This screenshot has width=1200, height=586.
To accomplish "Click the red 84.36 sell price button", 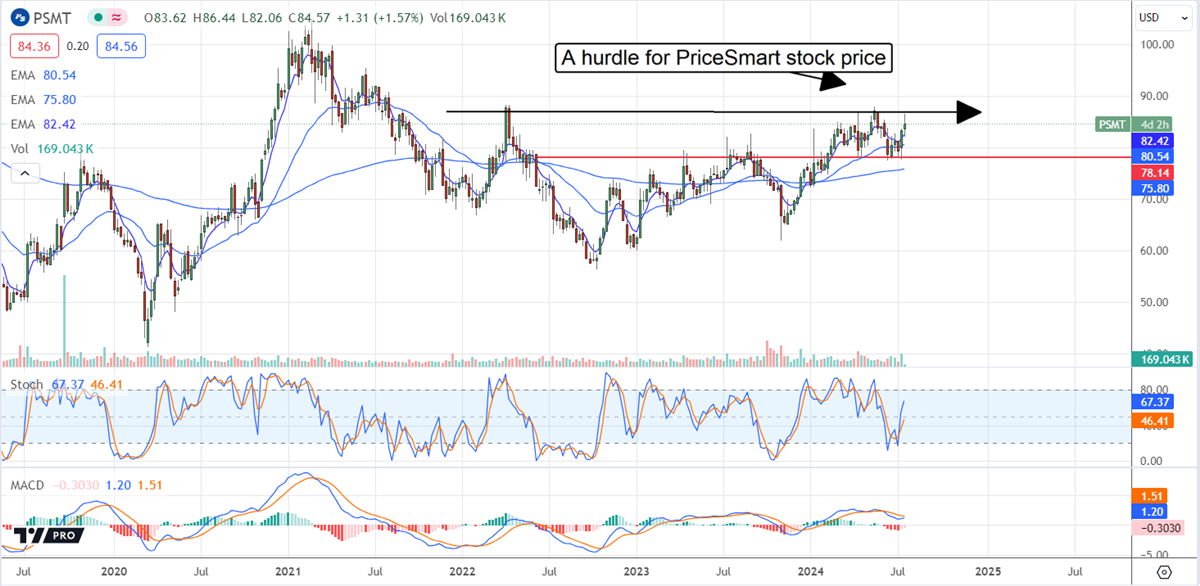I will [34, 45].
